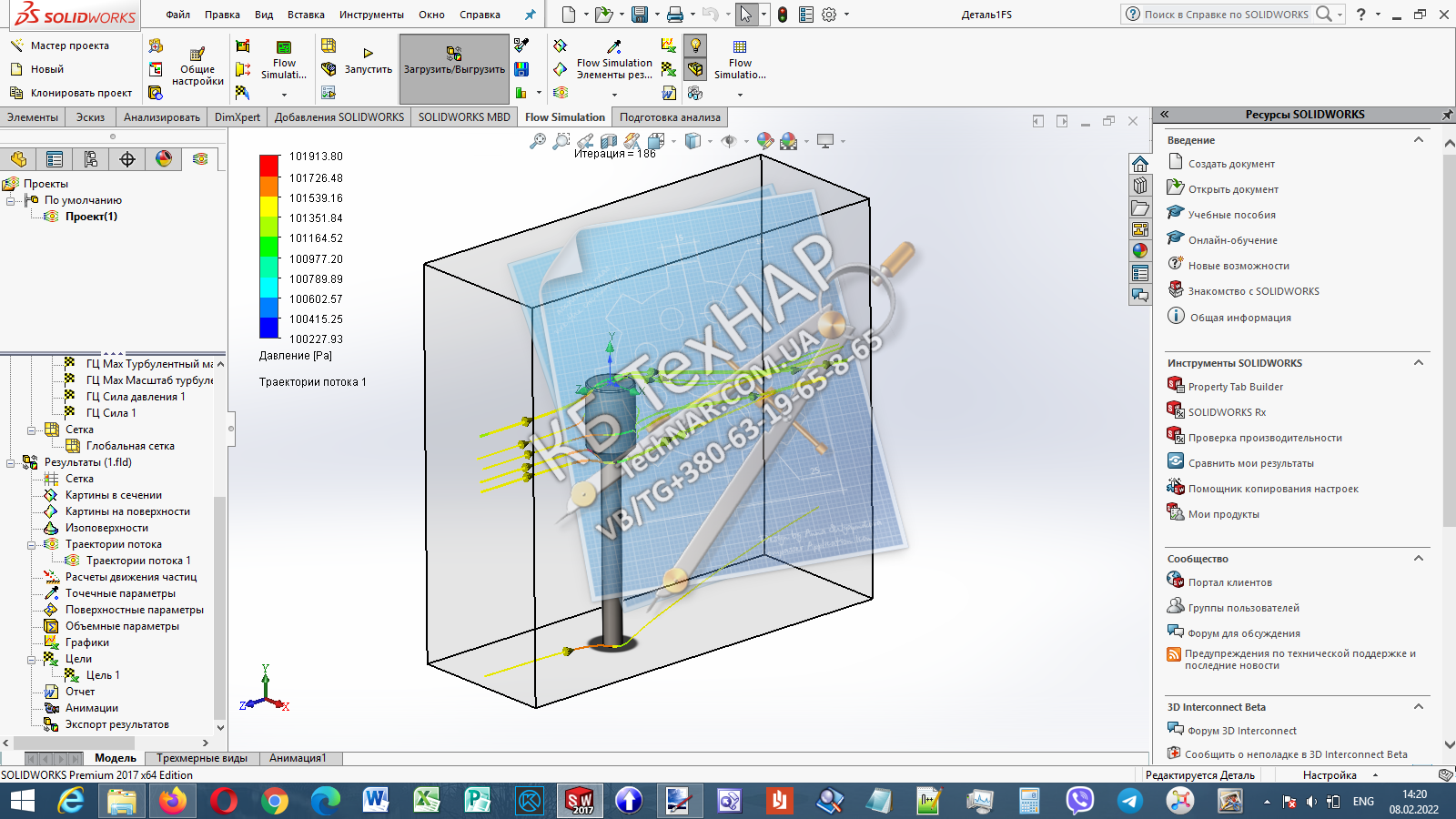Switch to the Эскиз tab
Viewport: 1456px width, 819px height.
point(90,117)
